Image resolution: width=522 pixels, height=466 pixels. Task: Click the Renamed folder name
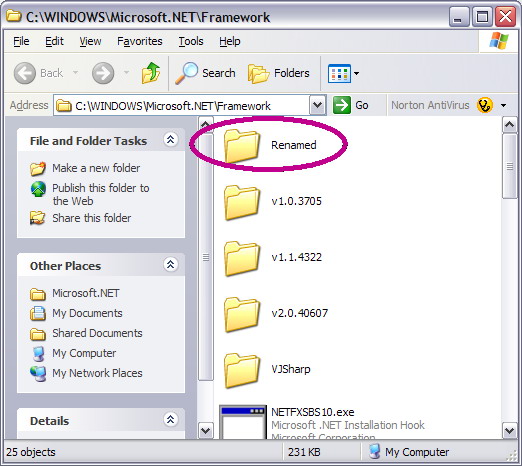click(294, 145)
